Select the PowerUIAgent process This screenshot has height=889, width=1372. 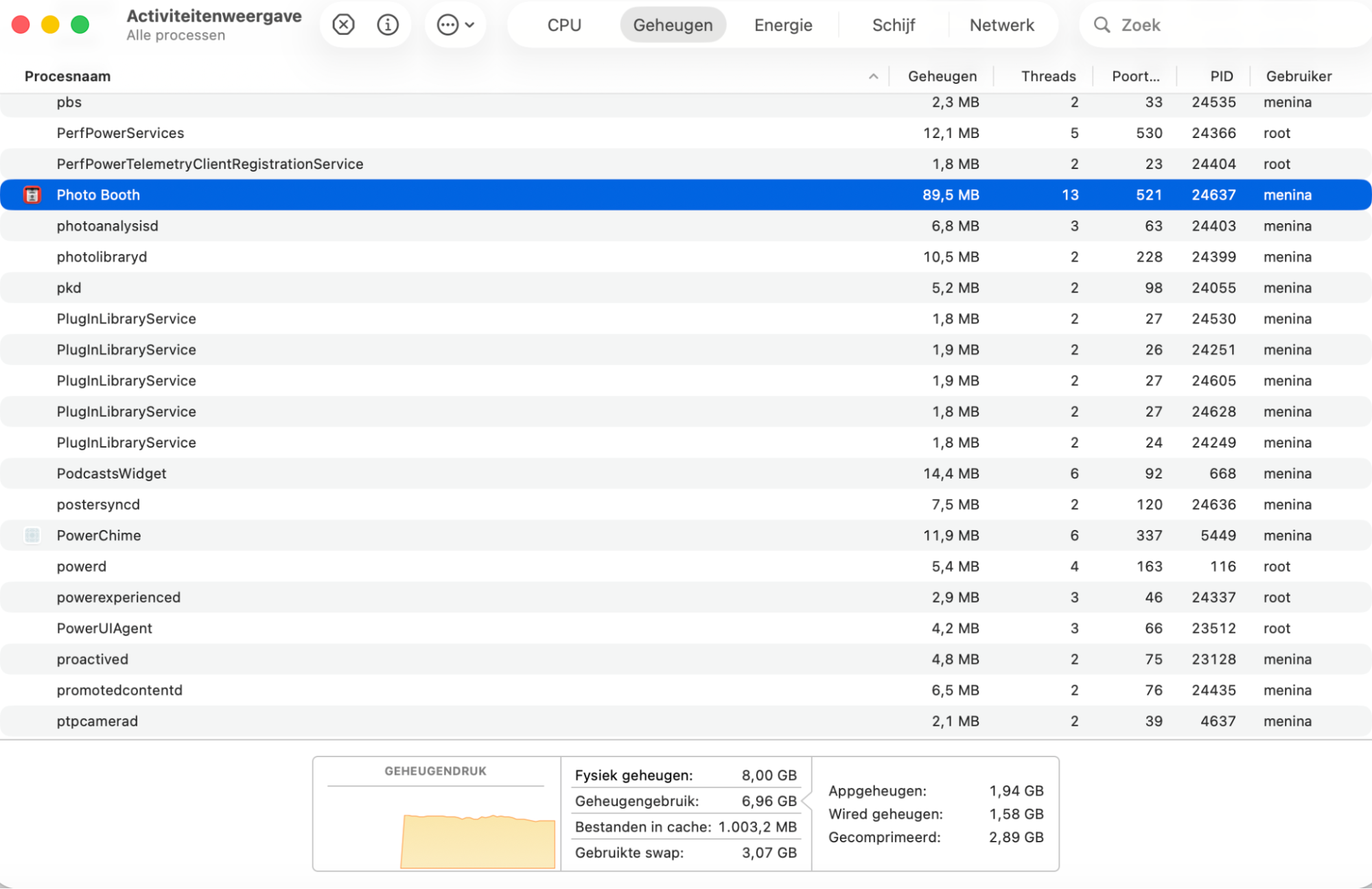click(x=686, y=628)
